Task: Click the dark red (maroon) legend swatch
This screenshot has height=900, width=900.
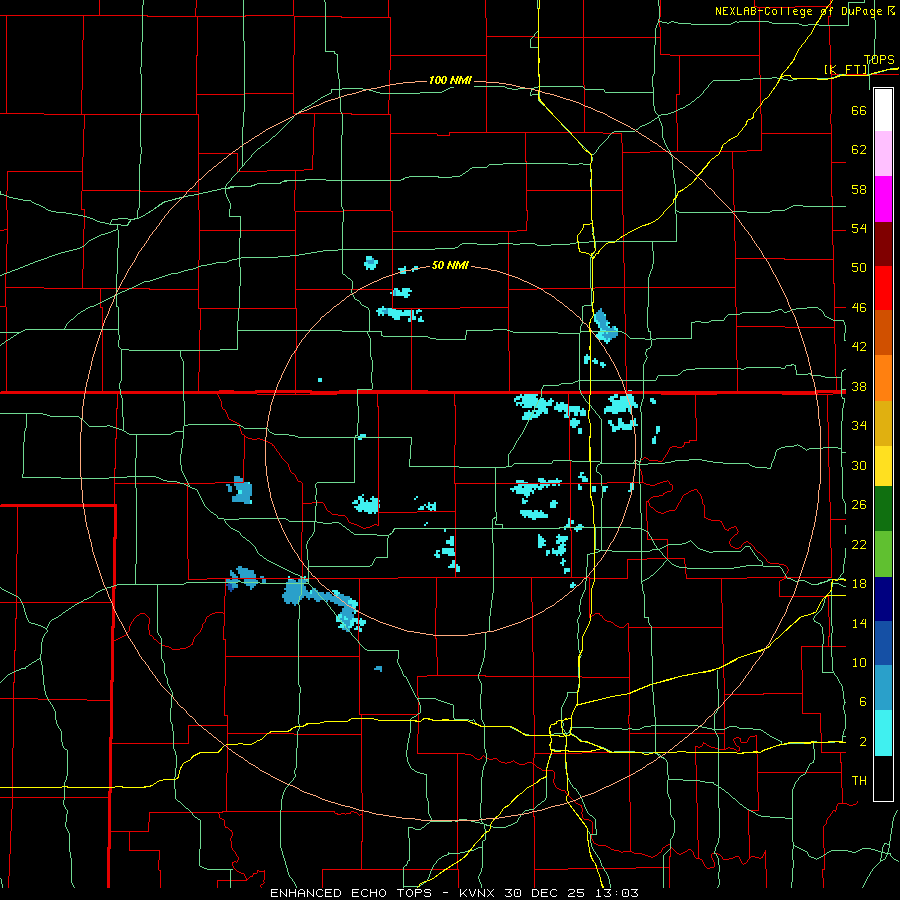Action: [x=883, y=244]
